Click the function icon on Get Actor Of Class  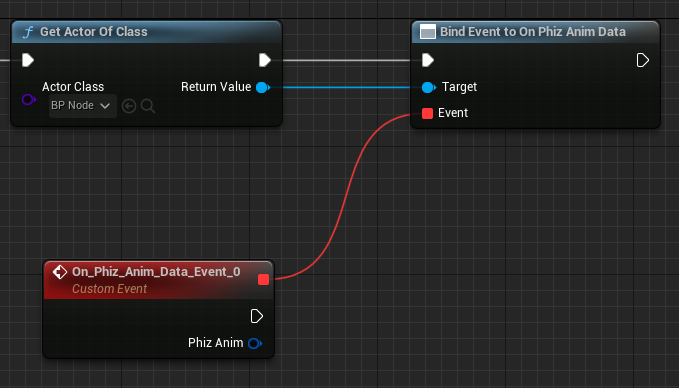[28, 32]
